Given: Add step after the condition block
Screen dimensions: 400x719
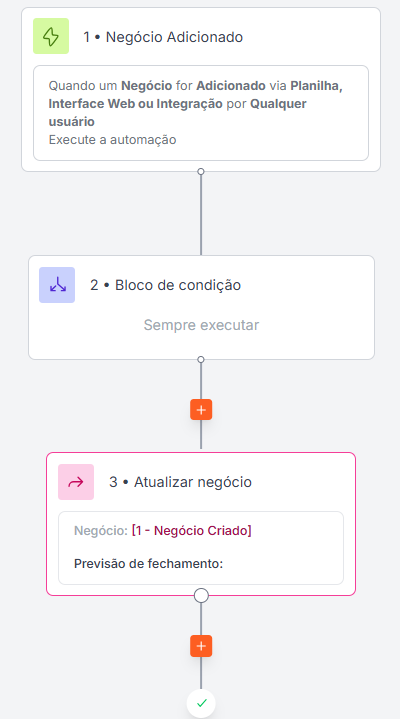Looking at the screenshot, I should [x=201, y=409].
